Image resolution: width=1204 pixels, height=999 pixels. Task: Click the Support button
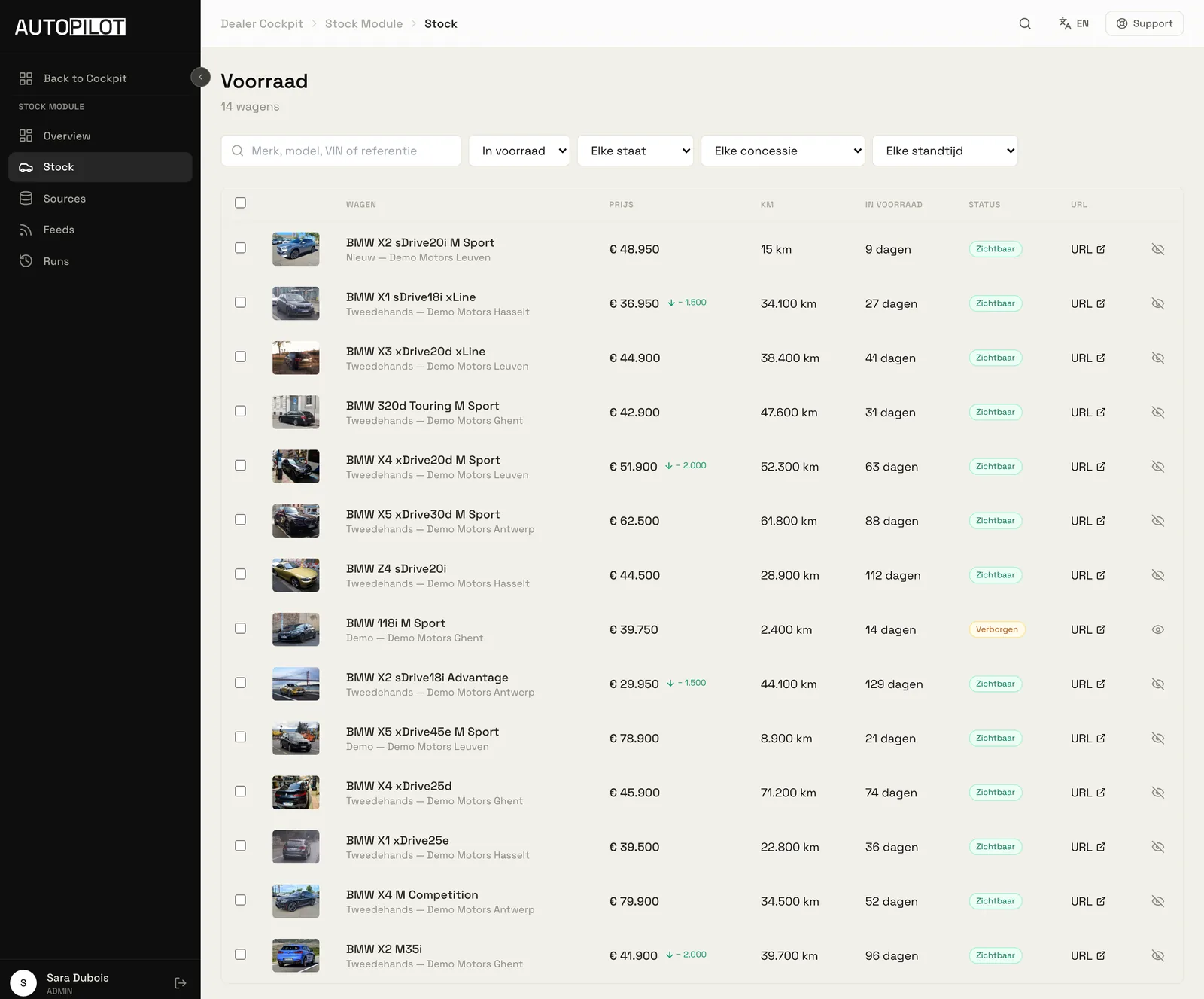pyautogui.click(x=1145, y=23)
